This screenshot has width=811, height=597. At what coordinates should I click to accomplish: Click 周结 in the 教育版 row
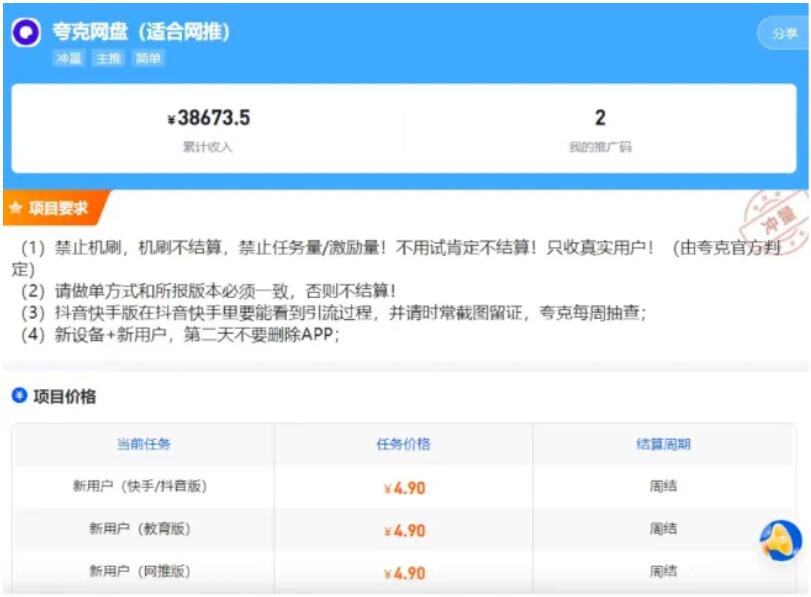click(x=664, y=529)
